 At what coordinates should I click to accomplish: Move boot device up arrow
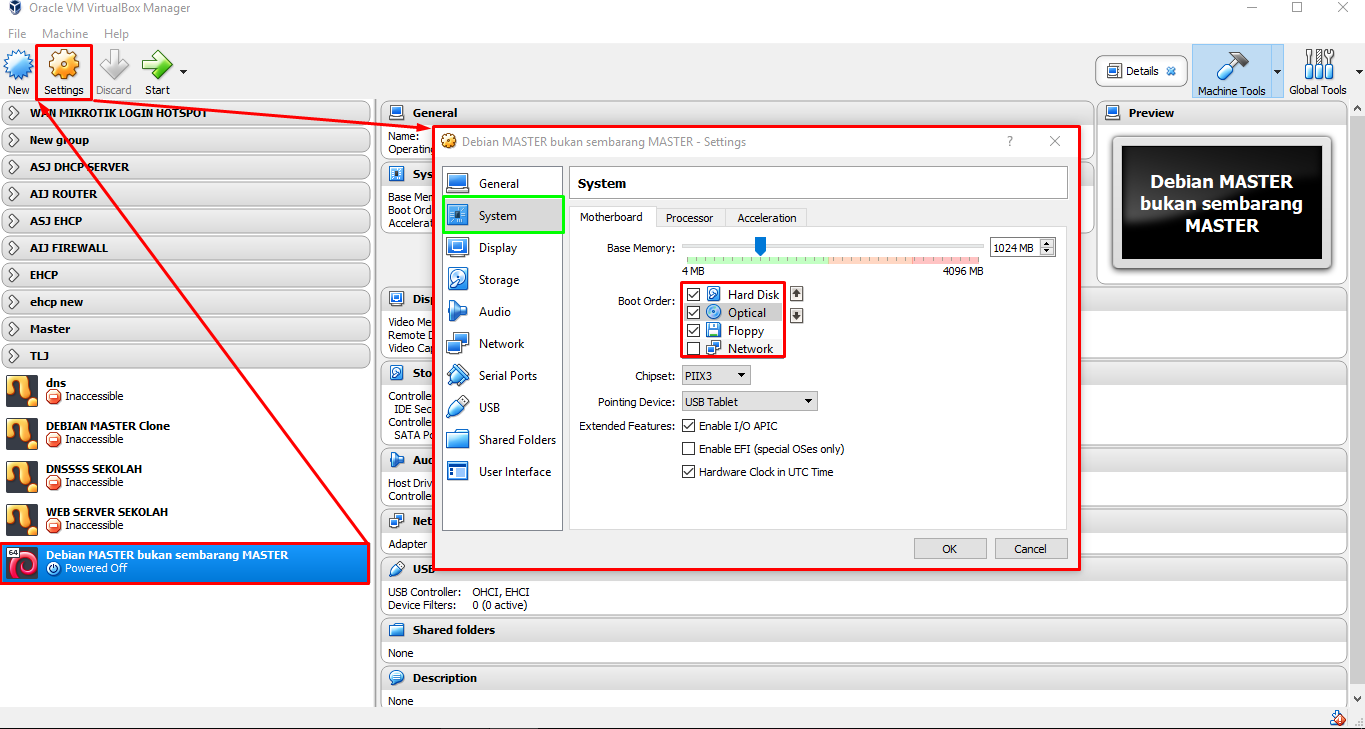797,294
